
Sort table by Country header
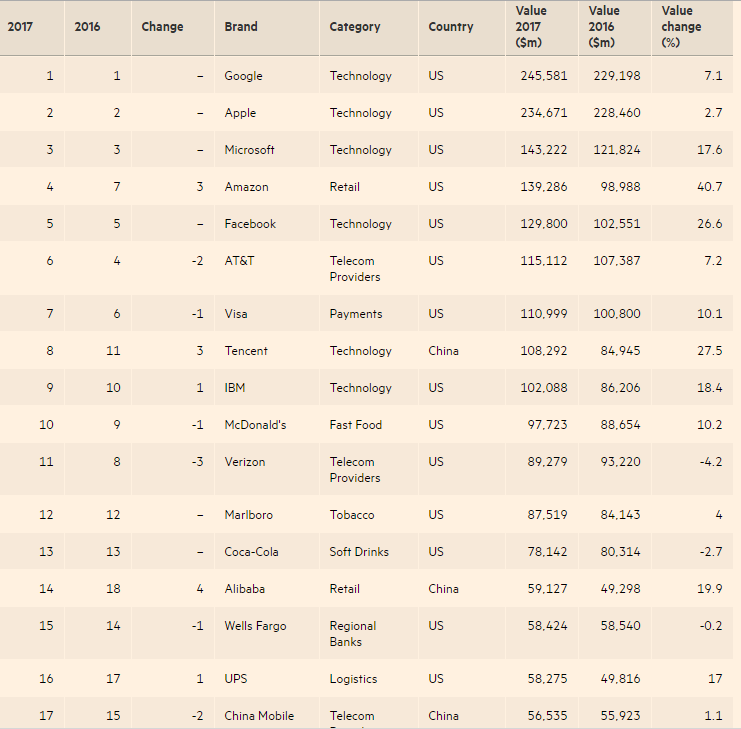450,27
